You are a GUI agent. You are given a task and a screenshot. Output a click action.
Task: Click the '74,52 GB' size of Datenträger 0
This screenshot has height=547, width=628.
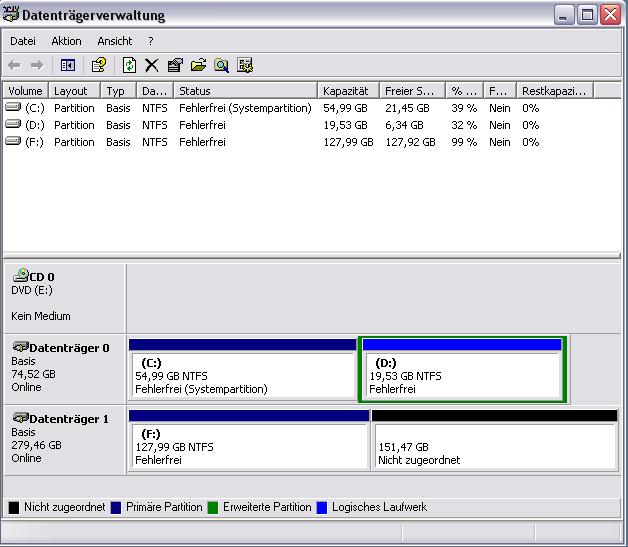33,374
